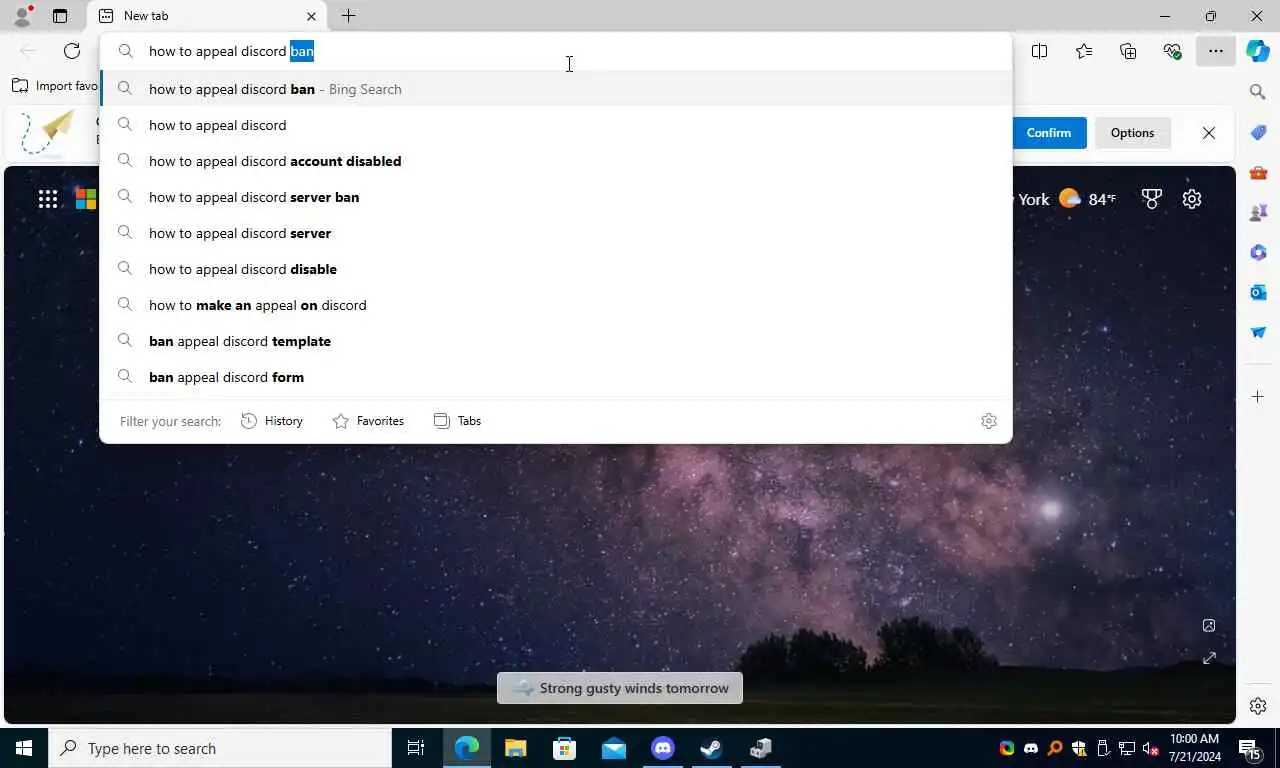Click the Options button
This screenshot has width=1280, height=768.
tap(1132, 133)
